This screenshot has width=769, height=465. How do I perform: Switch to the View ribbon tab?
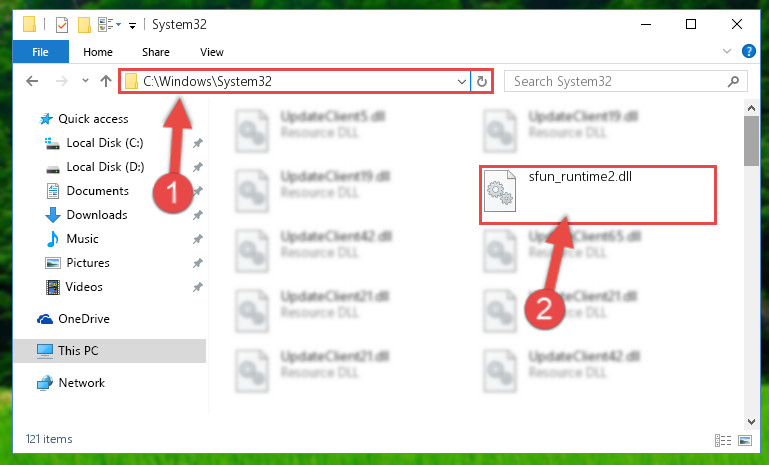tap(212, 52)
